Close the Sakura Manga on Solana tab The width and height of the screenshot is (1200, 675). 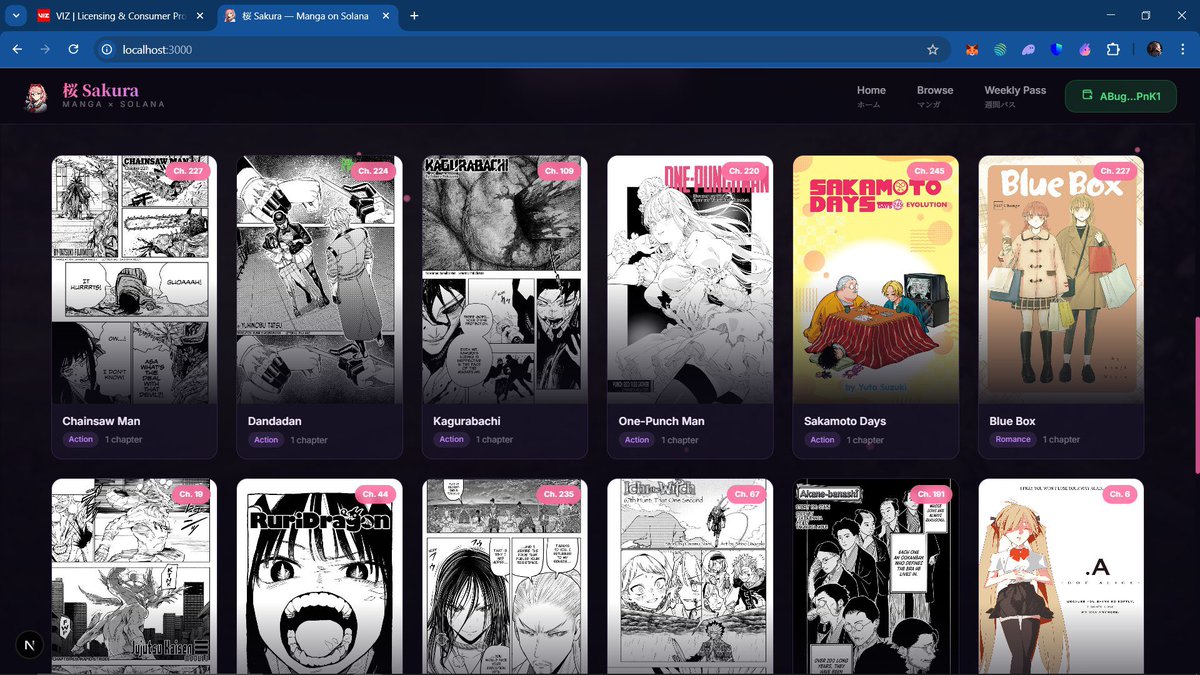click(388, 16)
